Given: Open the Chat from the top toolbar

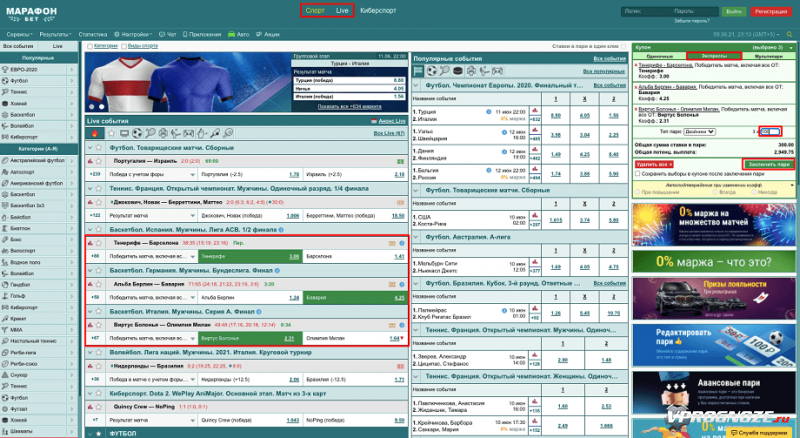Looking at the screenshot, I should [x=166, y=33].
